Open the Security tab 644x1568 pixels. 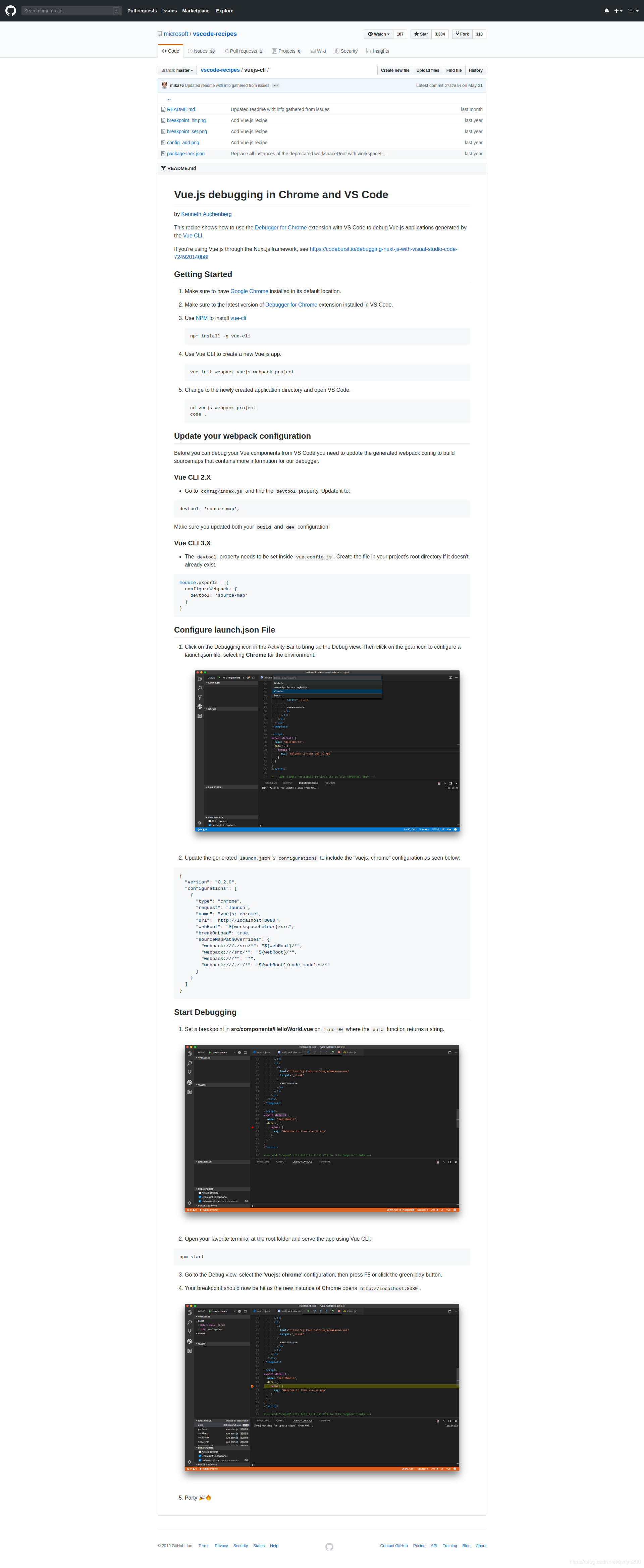(346, 51)
